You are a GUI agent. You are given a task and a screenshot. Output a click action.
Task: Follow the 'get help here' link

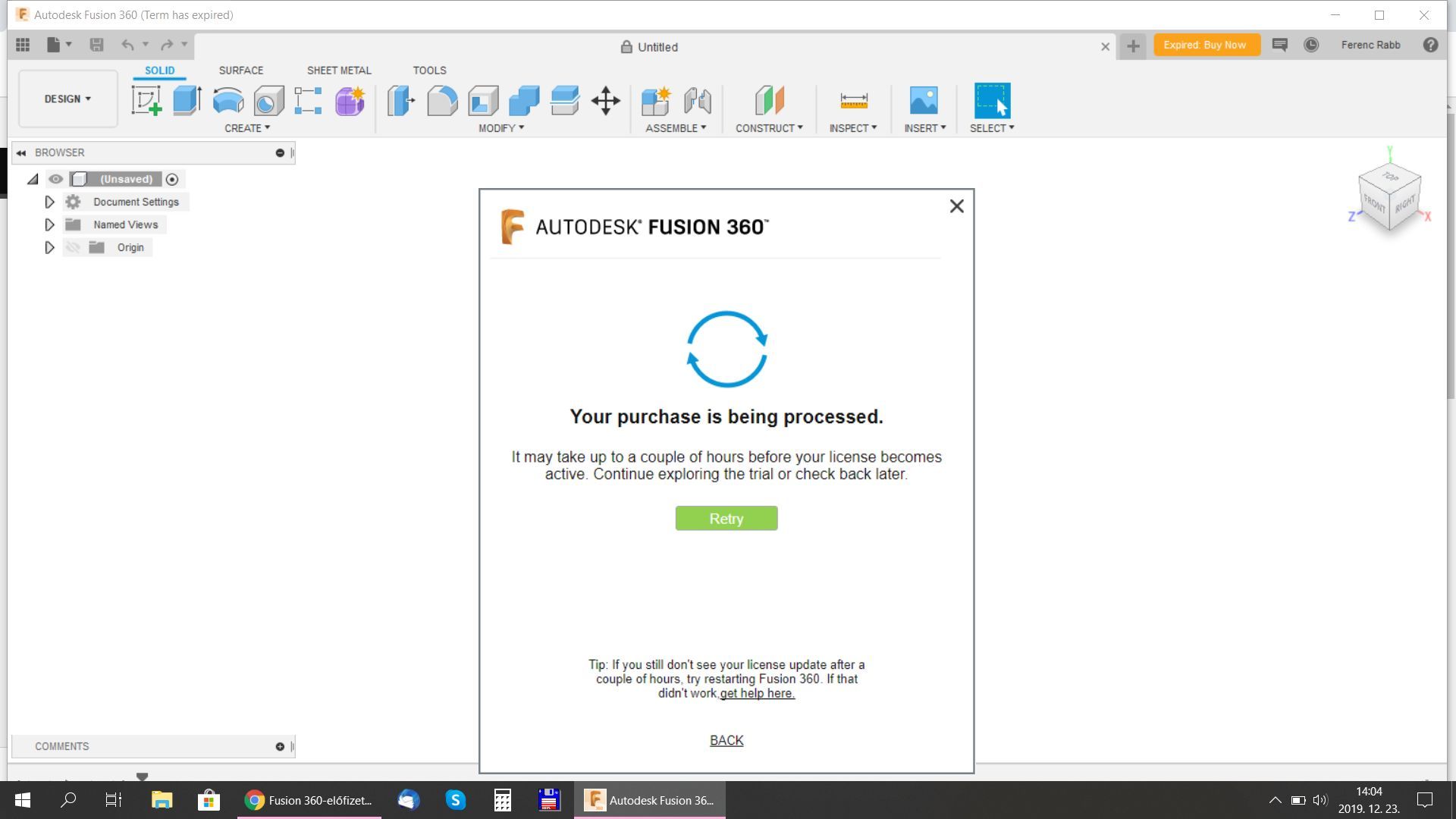pos(757,693)
